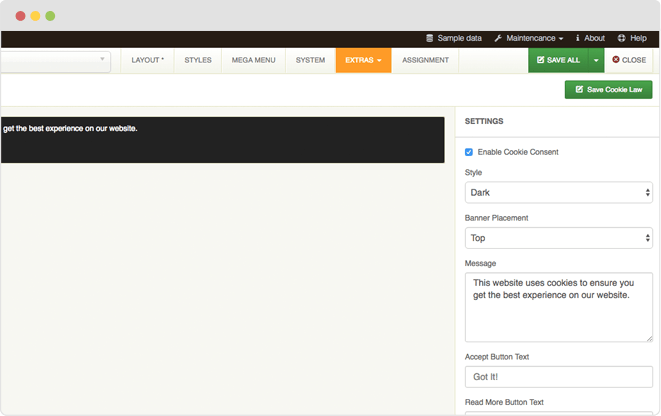Click the Accept Button Text field

point(558,376)
